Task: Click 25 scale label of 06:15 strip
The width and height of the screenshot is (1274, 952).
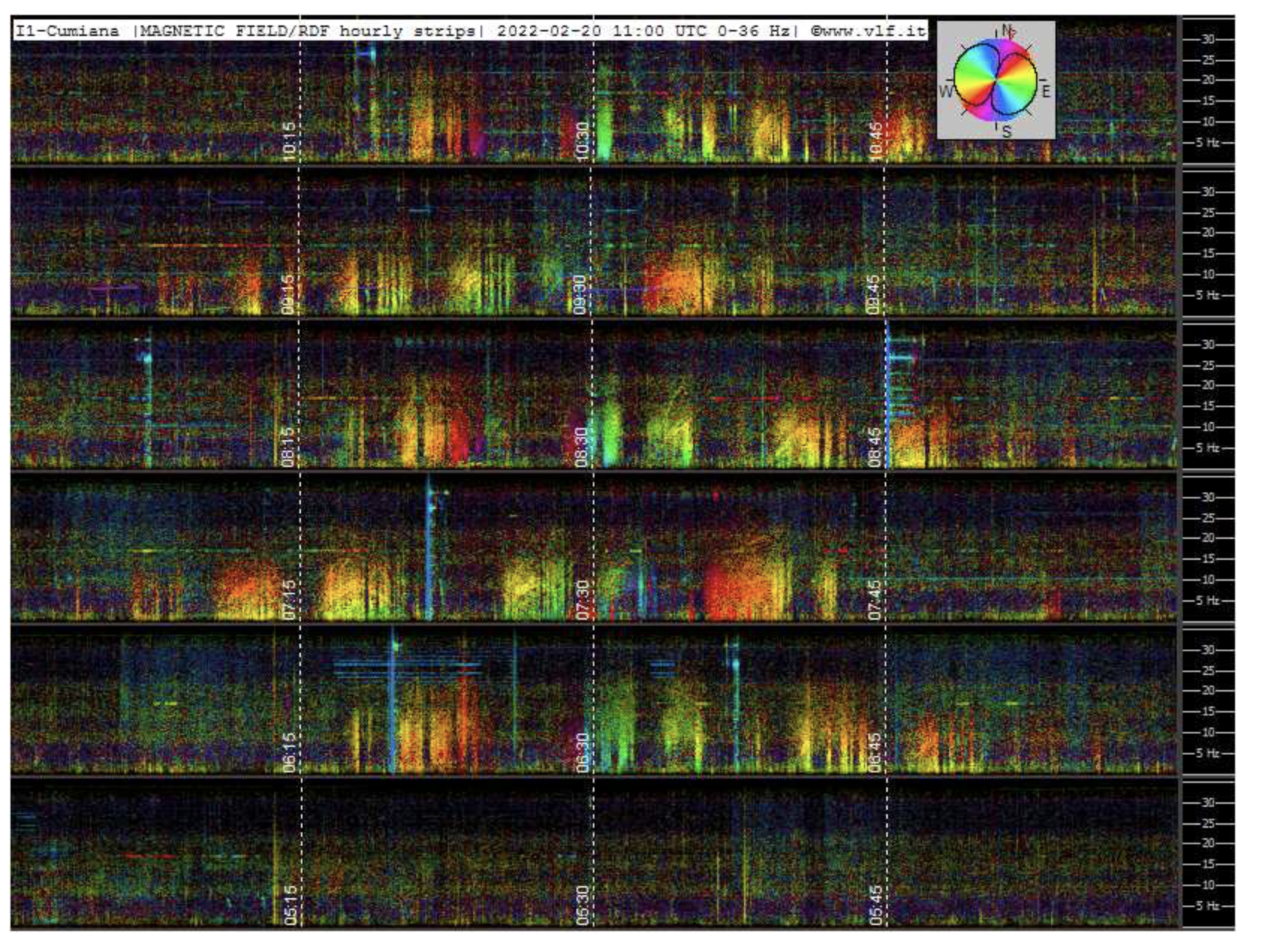Action: click(1208, 671)
